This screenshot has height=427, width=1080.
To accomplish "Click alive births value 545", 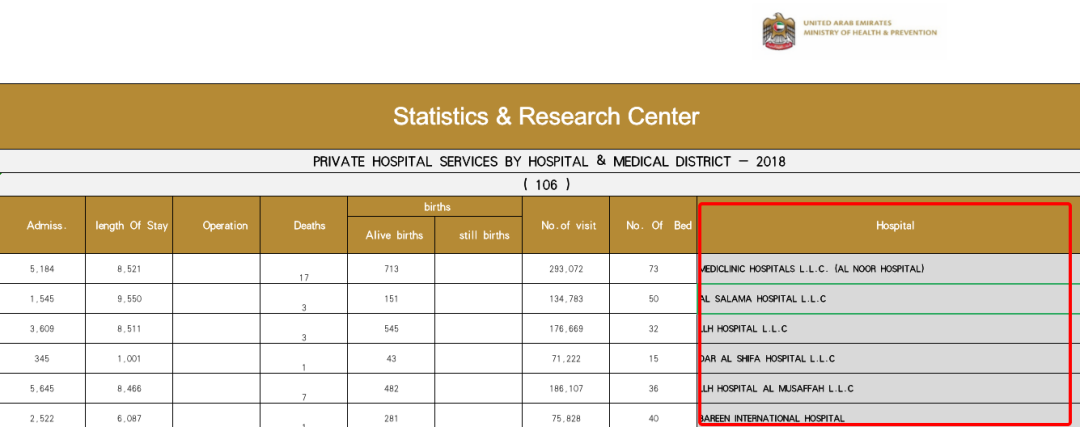I will 391,329.
